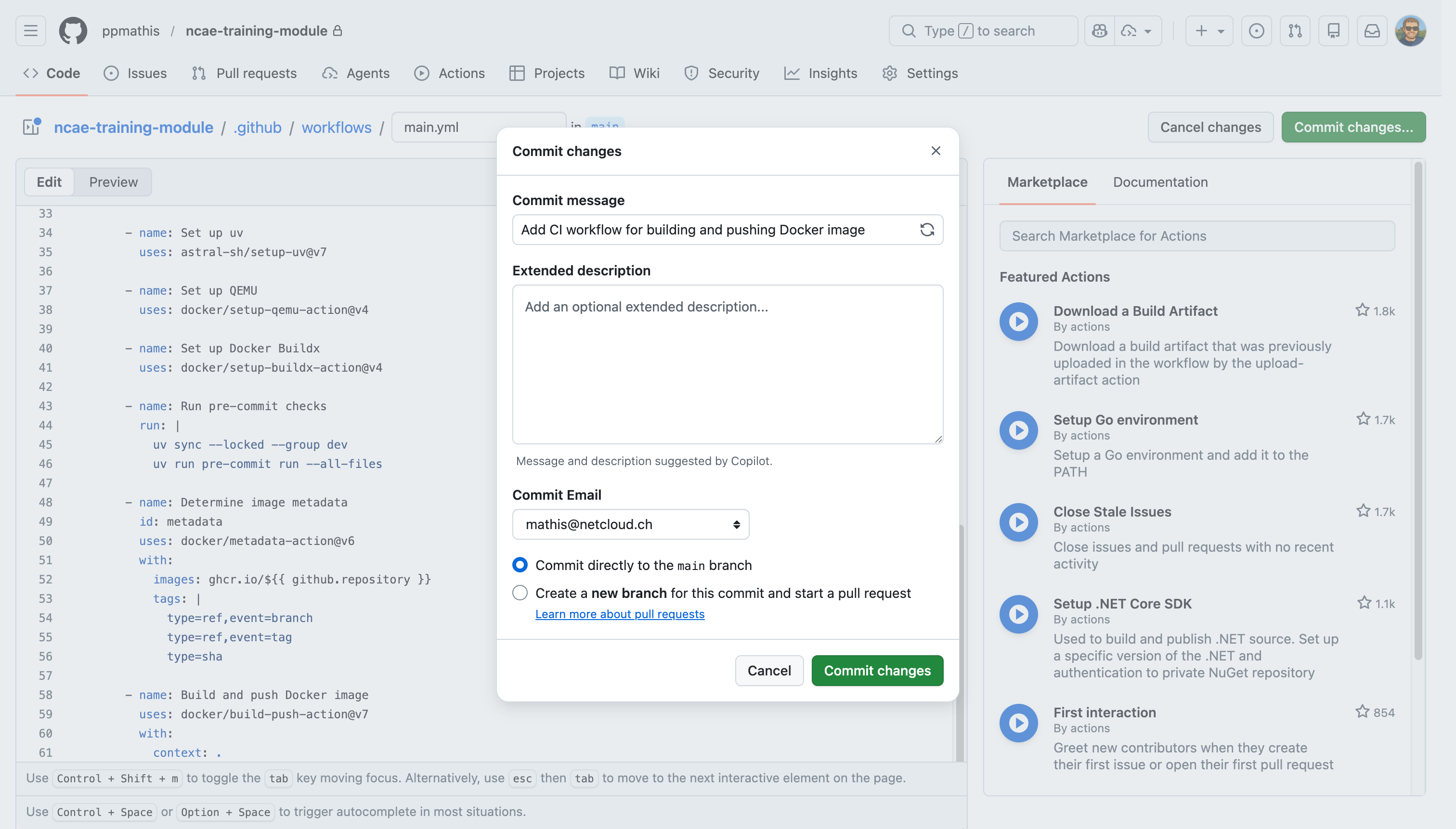Open the Code tab
Viewport: 1456px width, 829px height.
tap(51, 73)
